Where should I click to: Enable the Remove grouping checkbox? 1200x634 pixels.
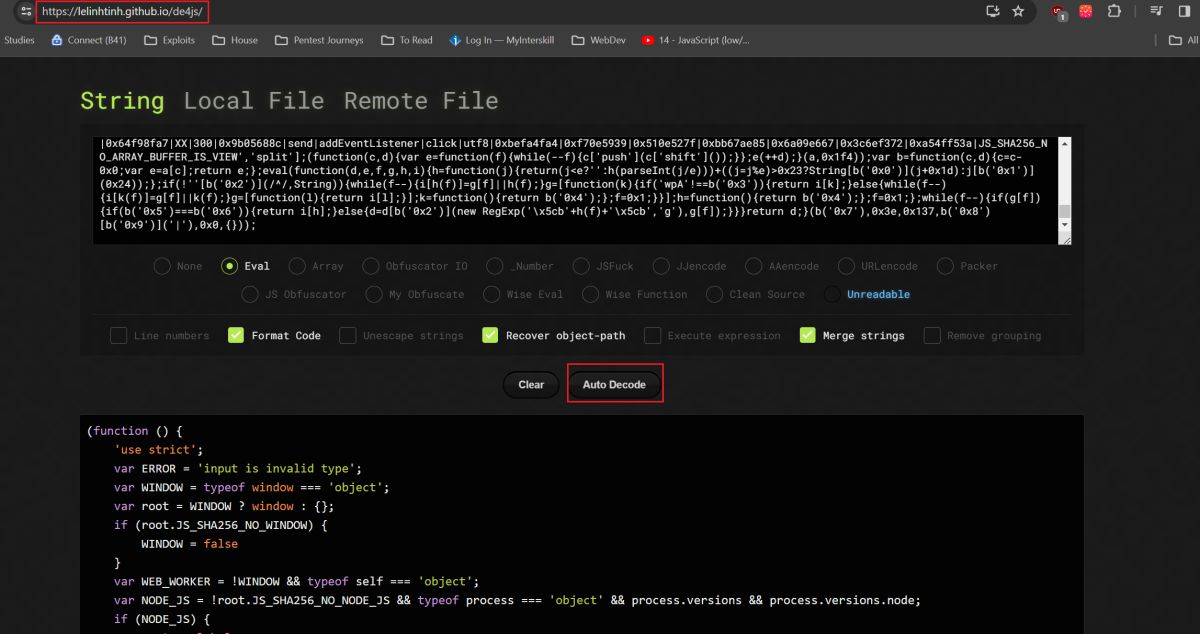click(x=931, y=335)
